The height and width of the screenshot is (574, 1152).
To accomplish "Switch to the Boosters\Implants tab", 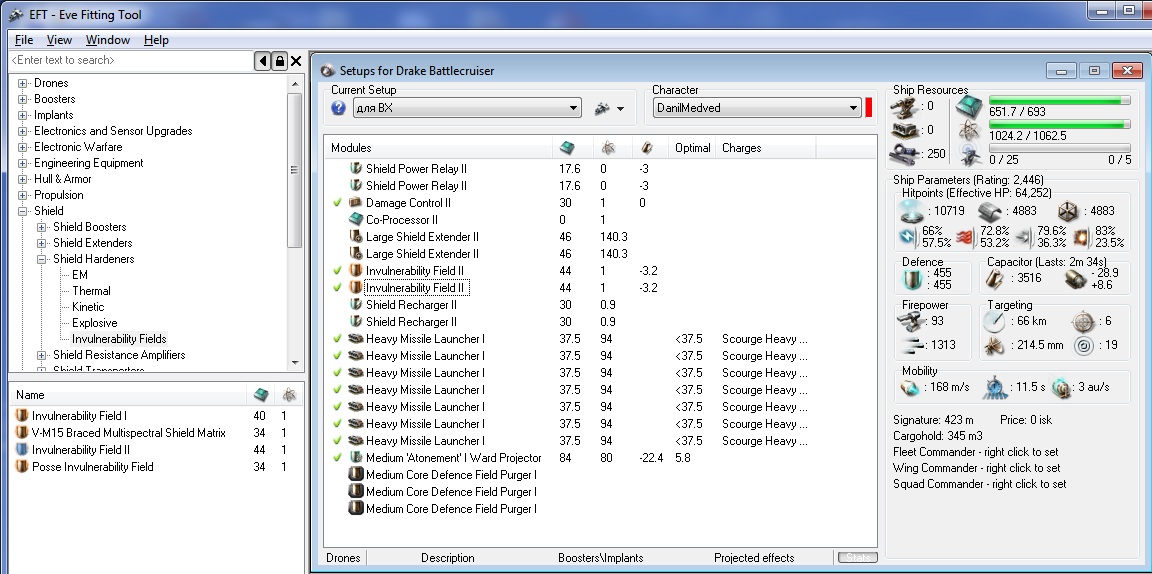I will pyautogui.click(x=600, y=558).
